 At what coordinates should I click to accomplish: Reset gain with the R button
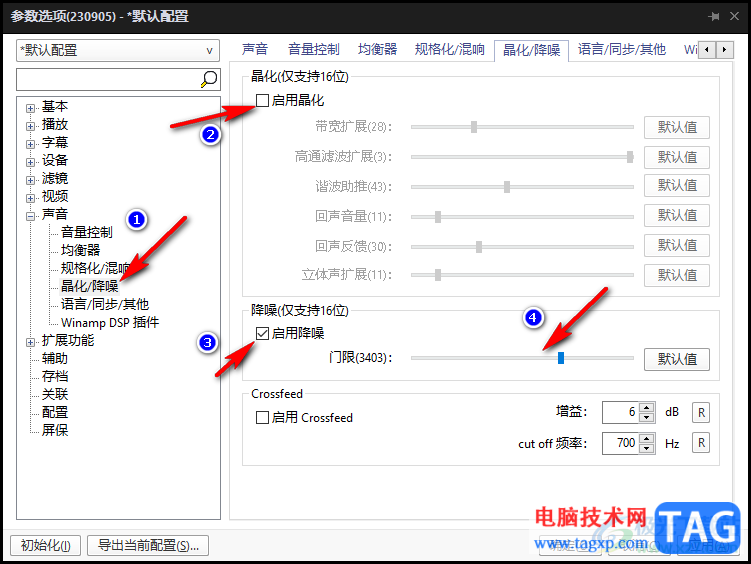[x=701, y=413]
